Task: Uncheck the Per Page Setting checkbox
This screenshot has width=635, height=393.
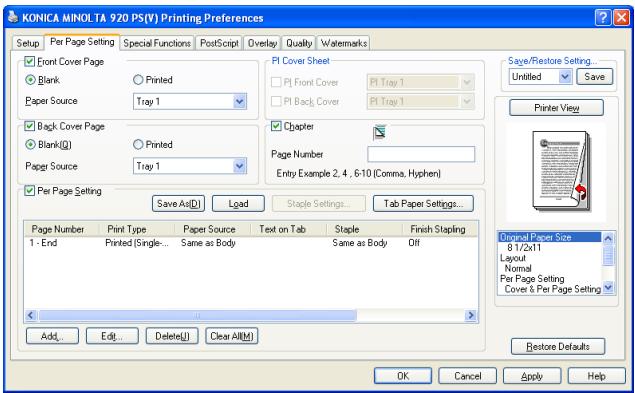Action: click(30, 190)
